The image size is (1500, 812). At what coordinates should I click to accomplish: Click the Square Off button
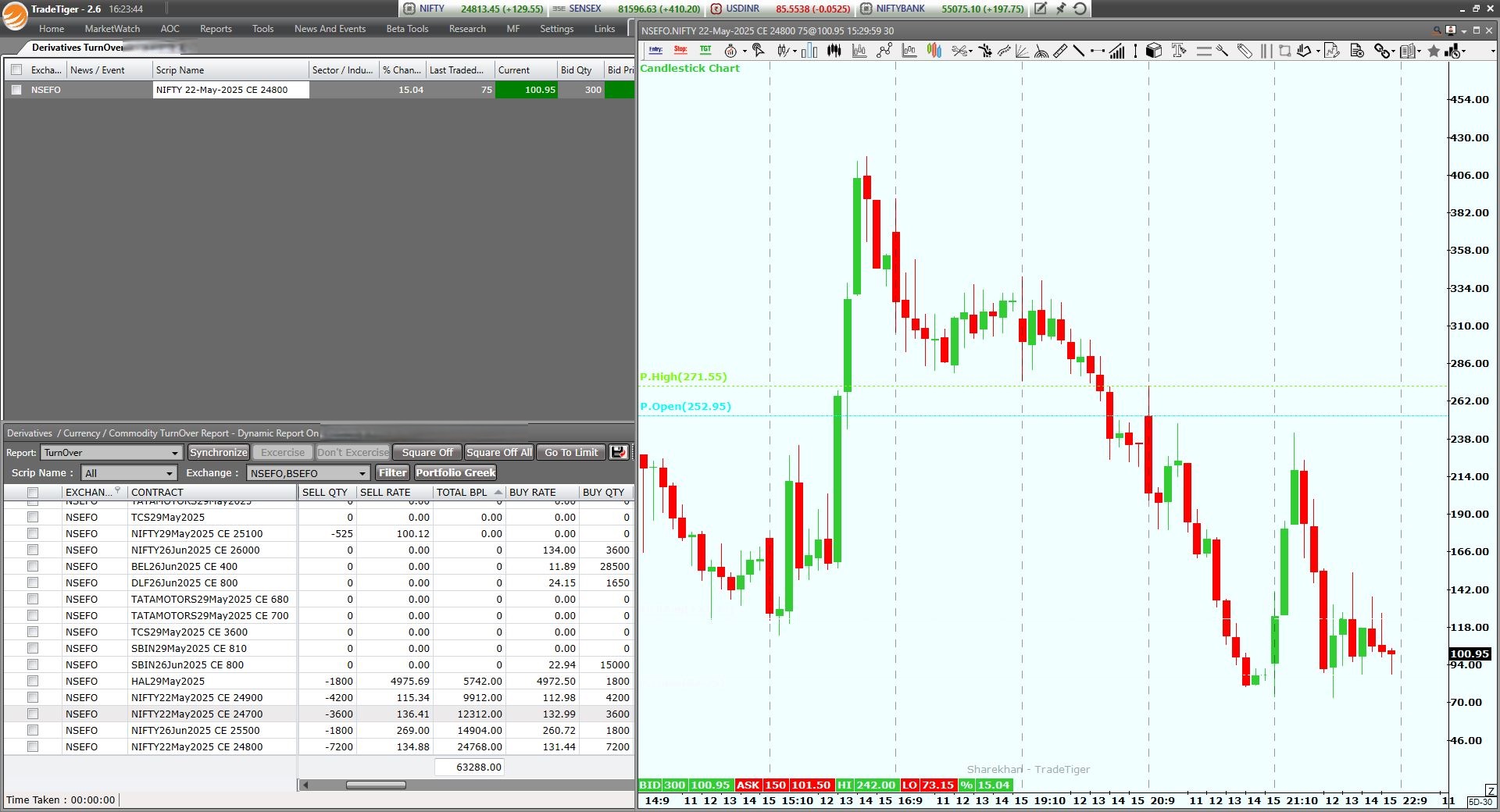coord(427,452)
